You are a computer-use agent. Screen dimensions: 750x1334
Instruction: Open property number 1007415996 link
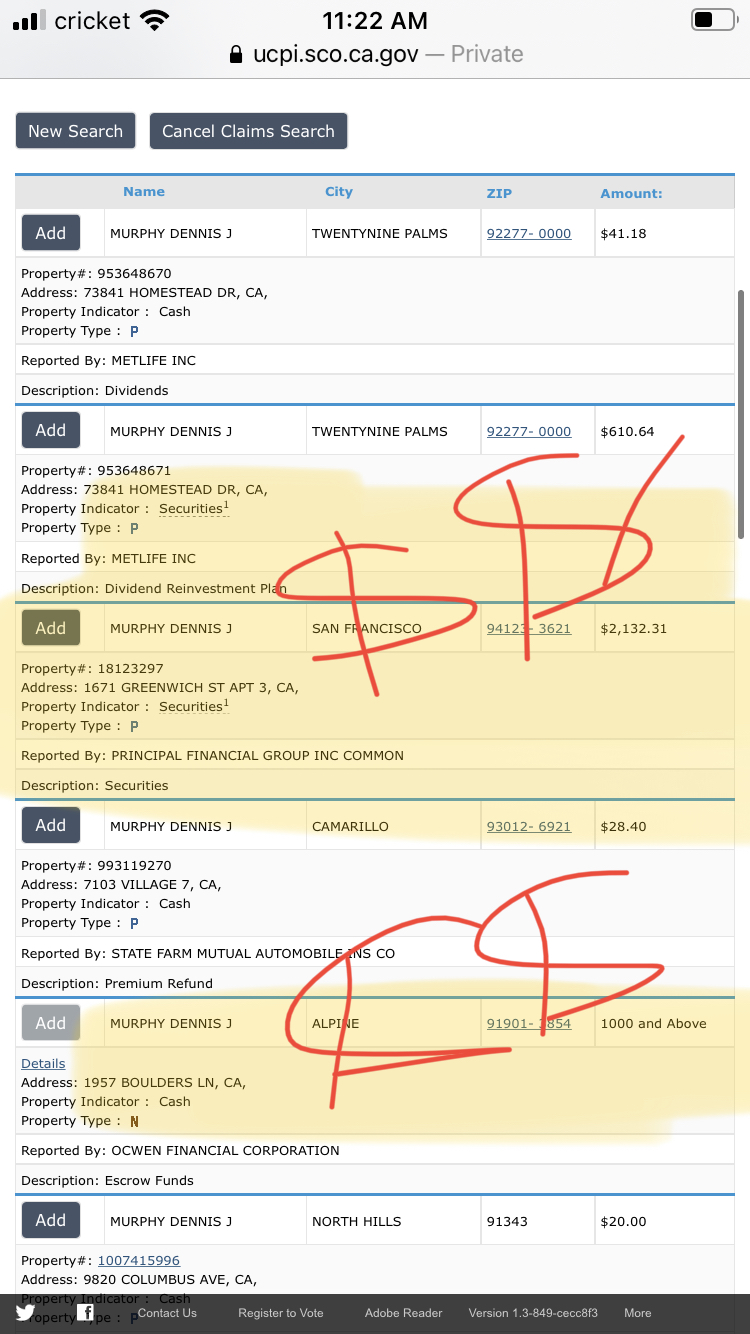pyautogui.click(x=139, y=1260)
